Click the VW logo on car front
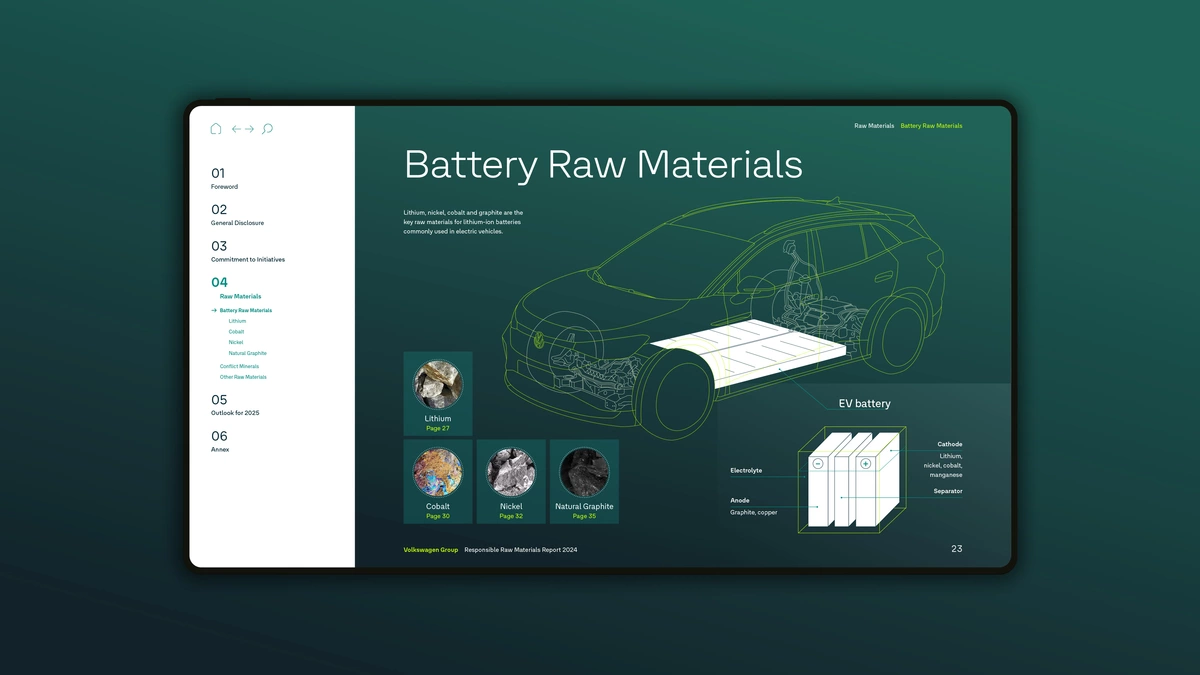This screenshot has width=1200, height=675. (537, 340)
